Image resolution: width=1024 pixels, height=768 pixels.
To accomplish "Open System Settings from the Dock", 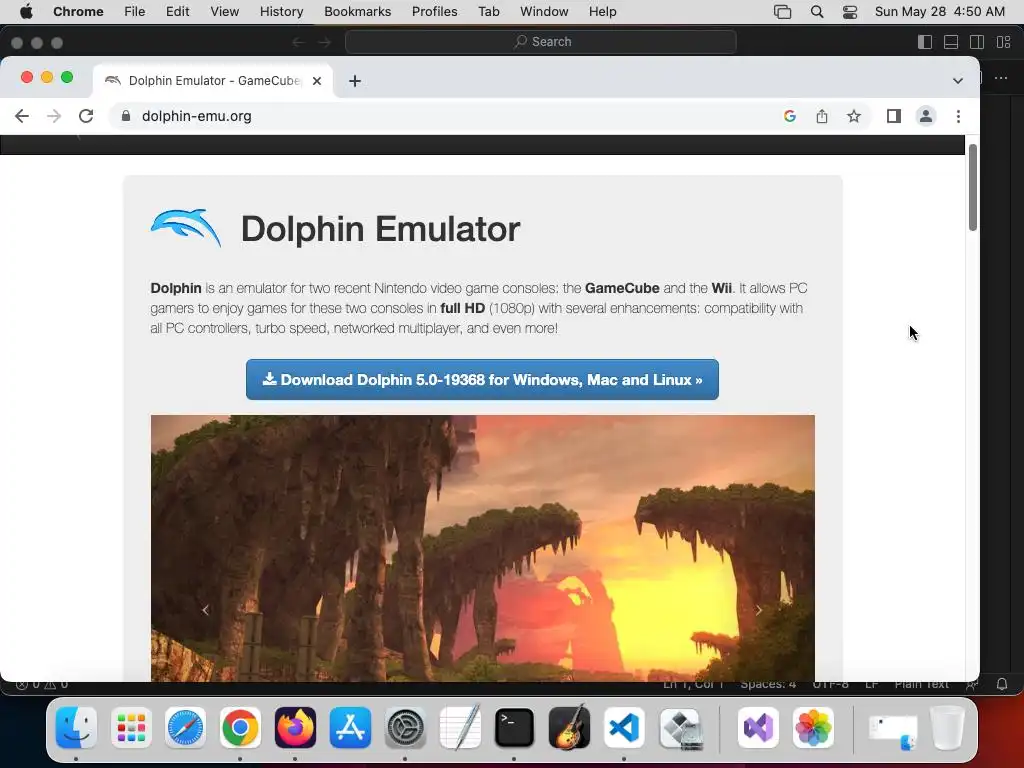I will coord(405,728).
